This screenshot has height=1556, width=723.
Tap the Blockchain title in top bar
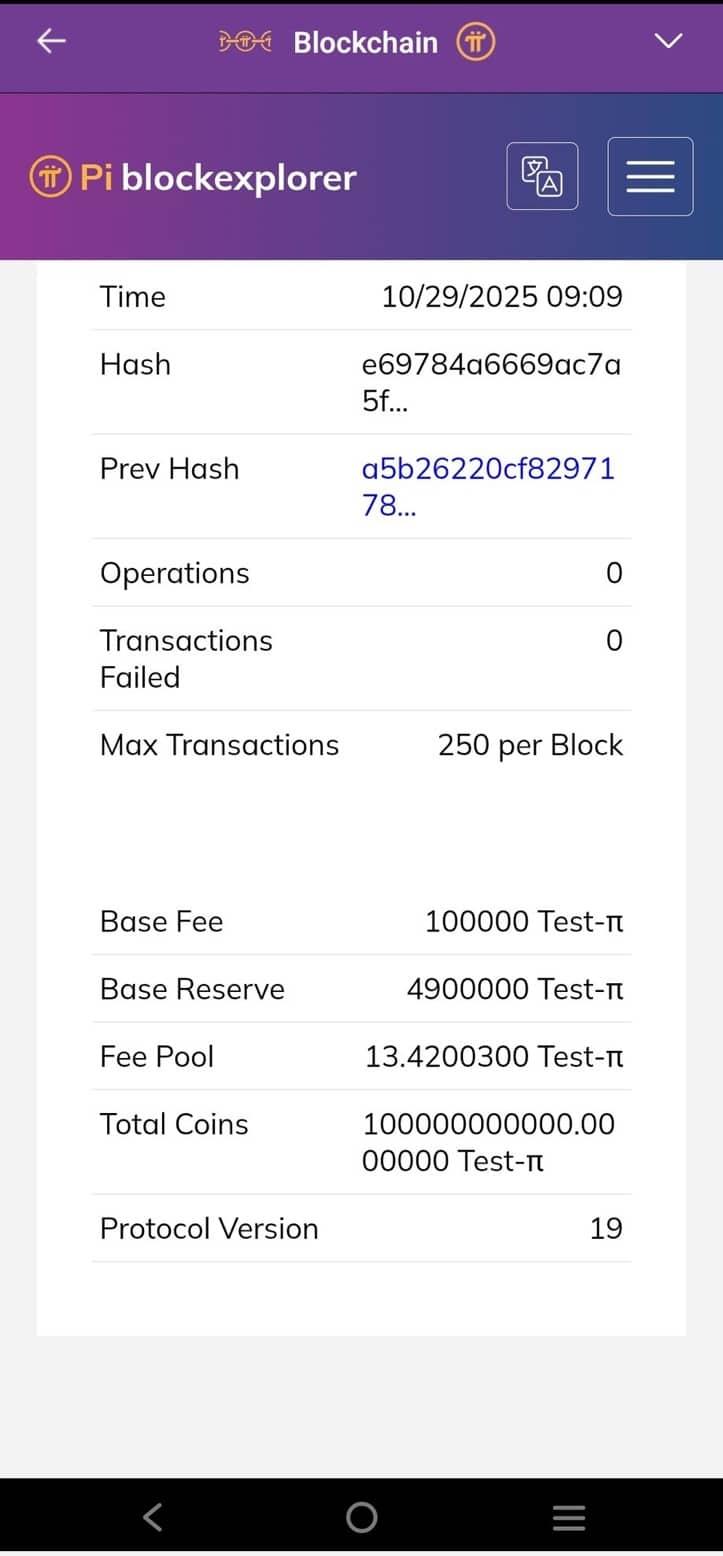point(365,42)
